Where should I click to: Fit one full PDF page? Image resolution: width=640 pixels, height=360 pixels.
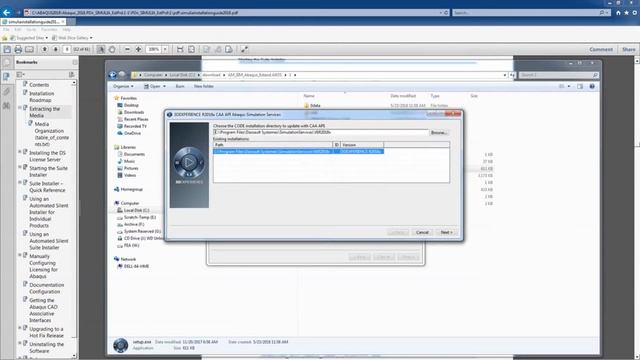click(x=191, y=49)
